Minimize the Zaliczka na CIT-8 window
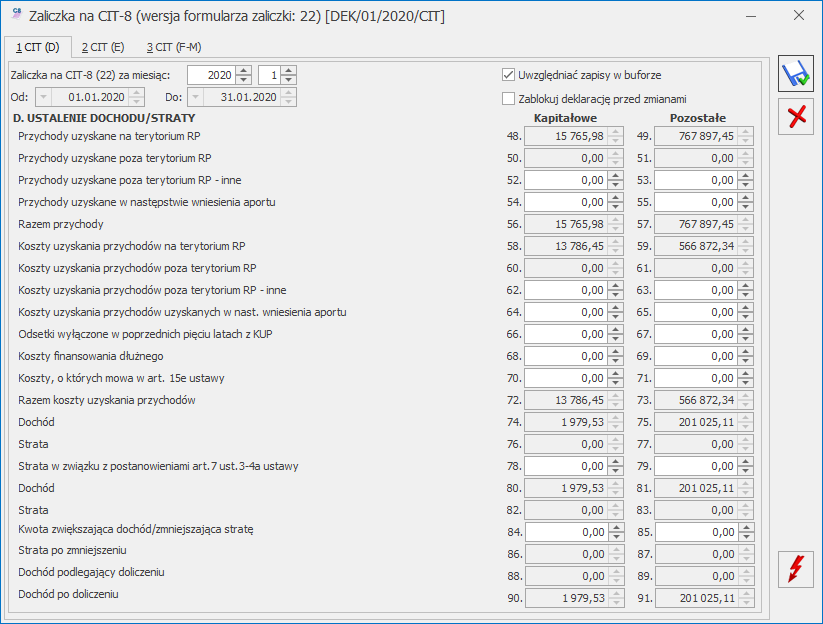This screenshot has width=823, height=624. [751, 16]
